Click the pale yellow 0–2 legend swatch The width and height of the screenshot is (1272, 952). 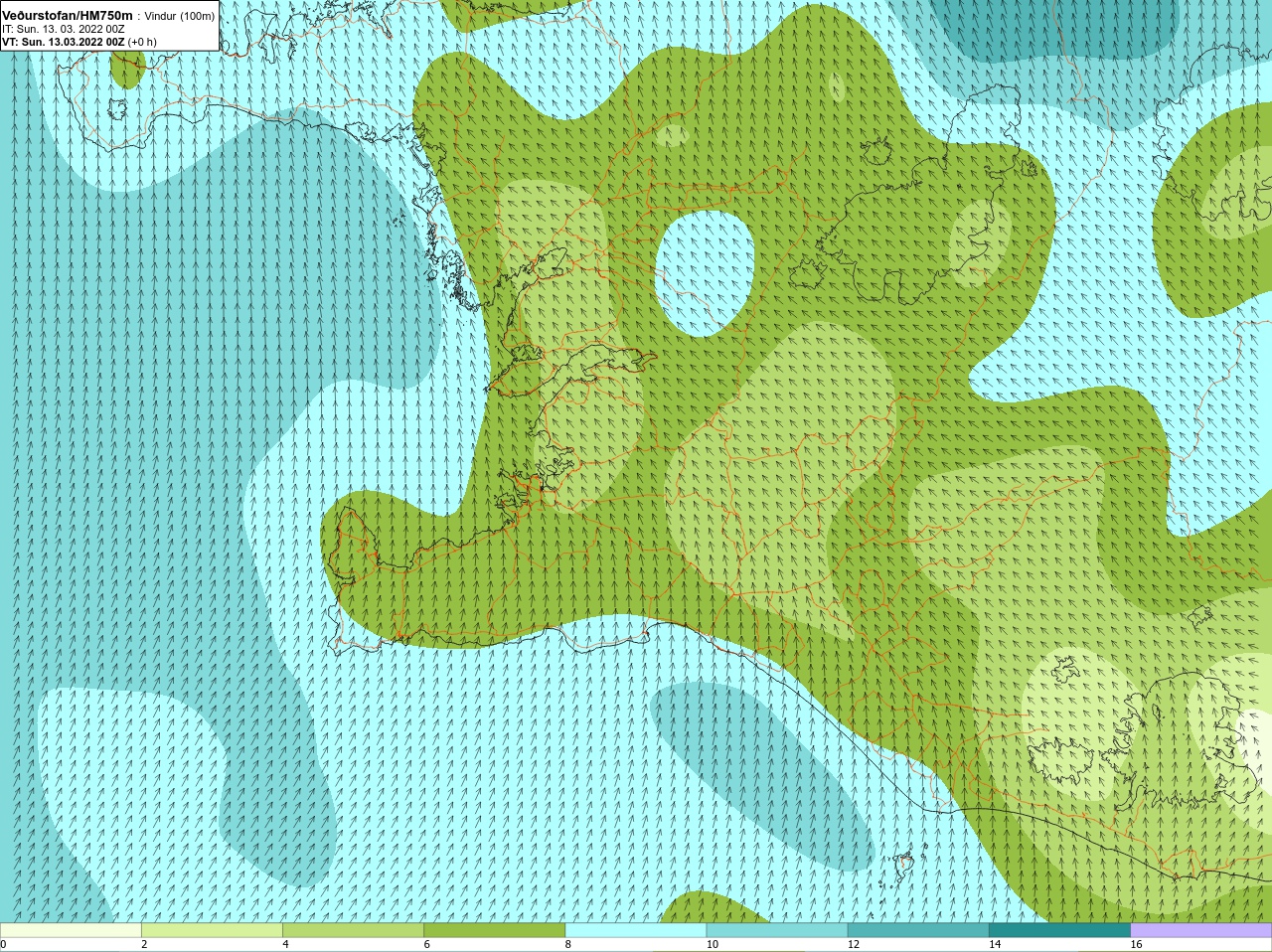71,930
